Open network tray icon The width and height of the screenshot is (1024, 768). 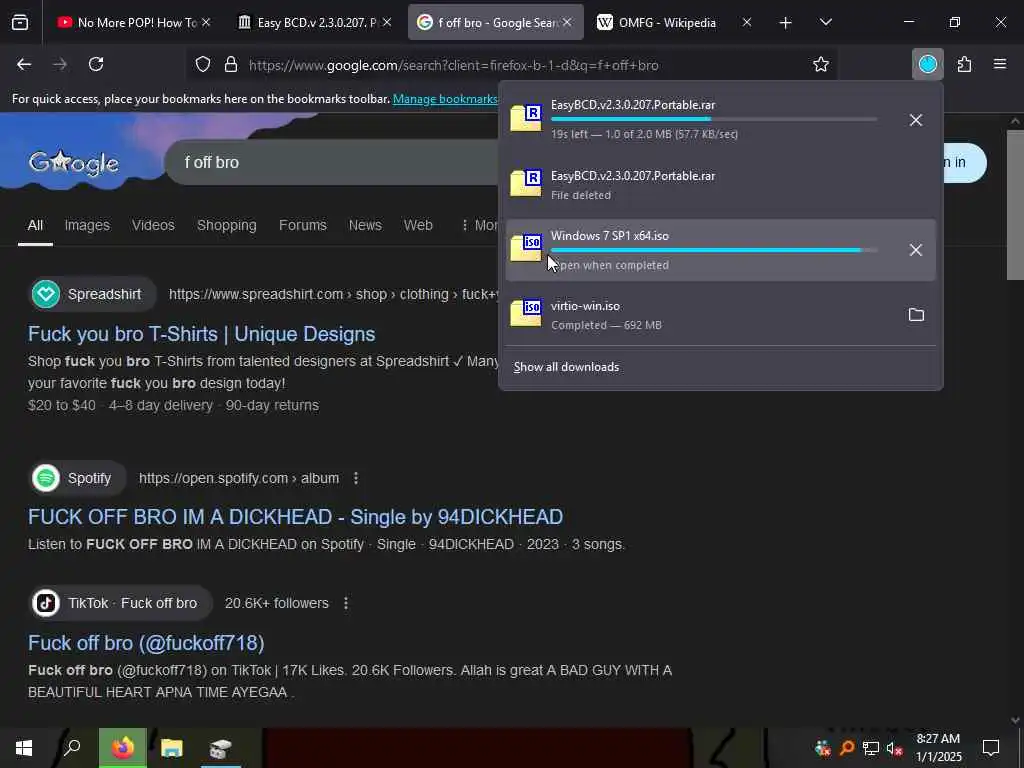click(871, 748)
